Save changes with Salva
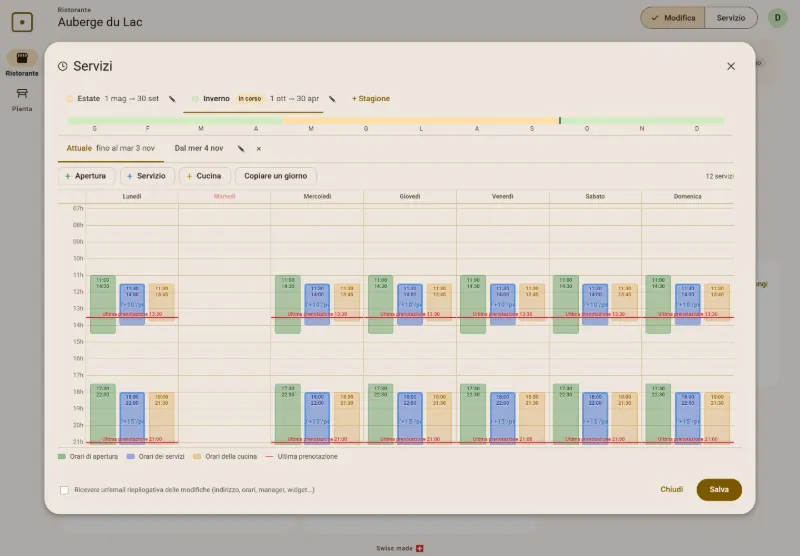 point(718,490)
